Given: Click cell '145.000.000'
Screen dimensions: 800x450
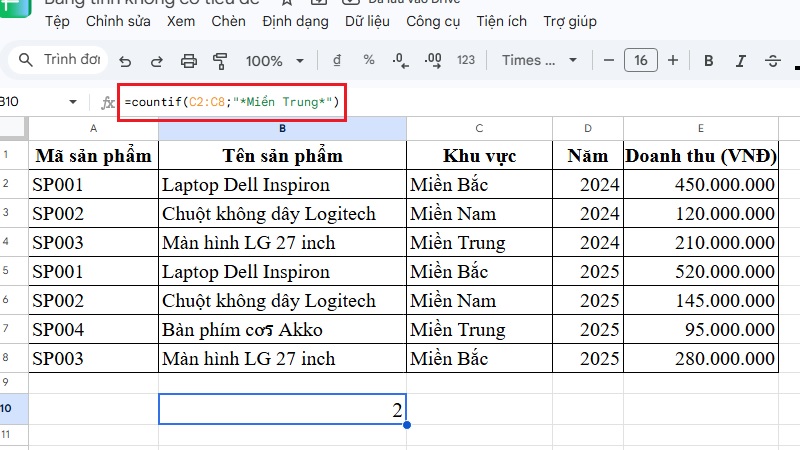Looking at the screenshot, I should (701, 301).
